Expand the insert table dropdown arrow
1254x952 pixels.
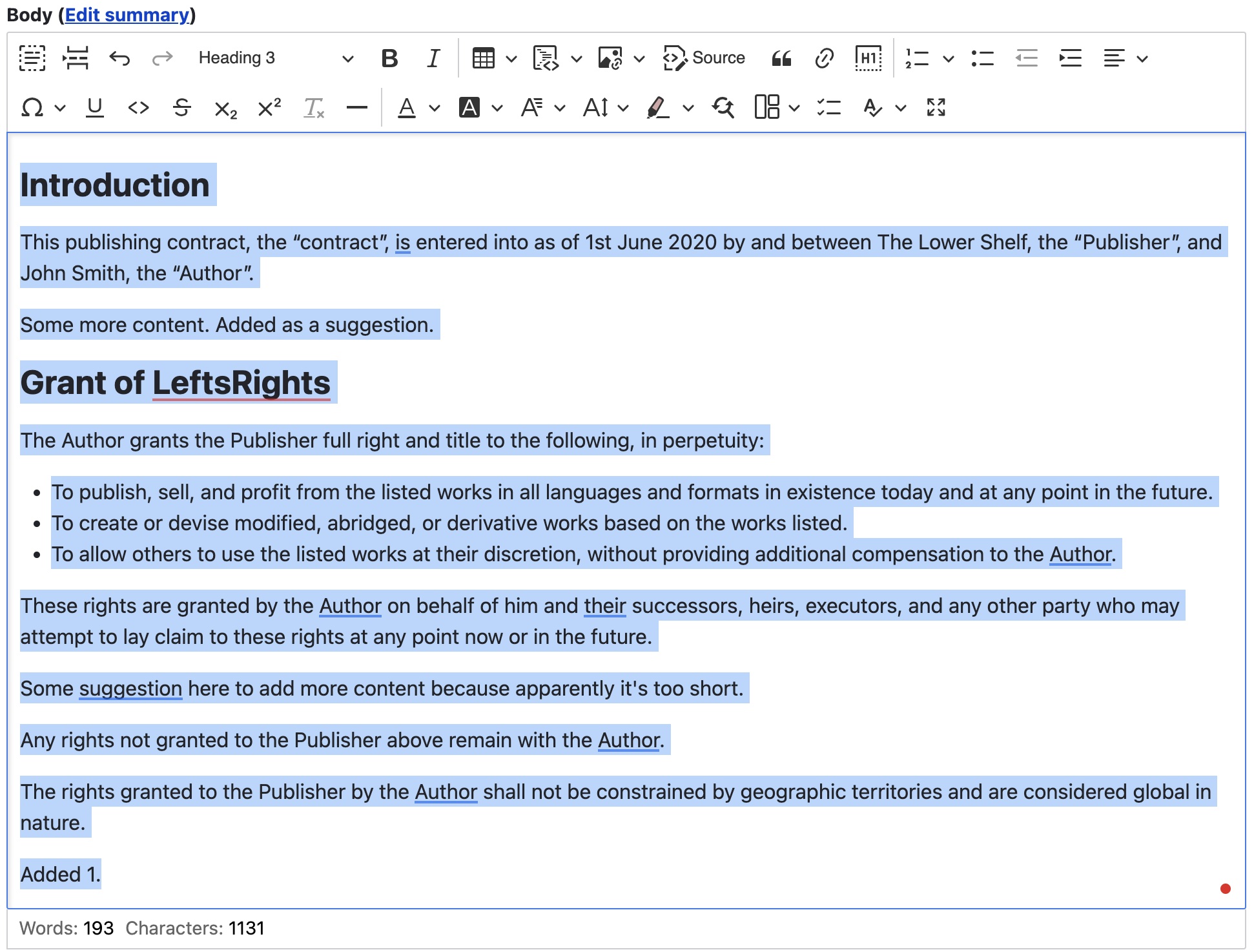[511, 59]
